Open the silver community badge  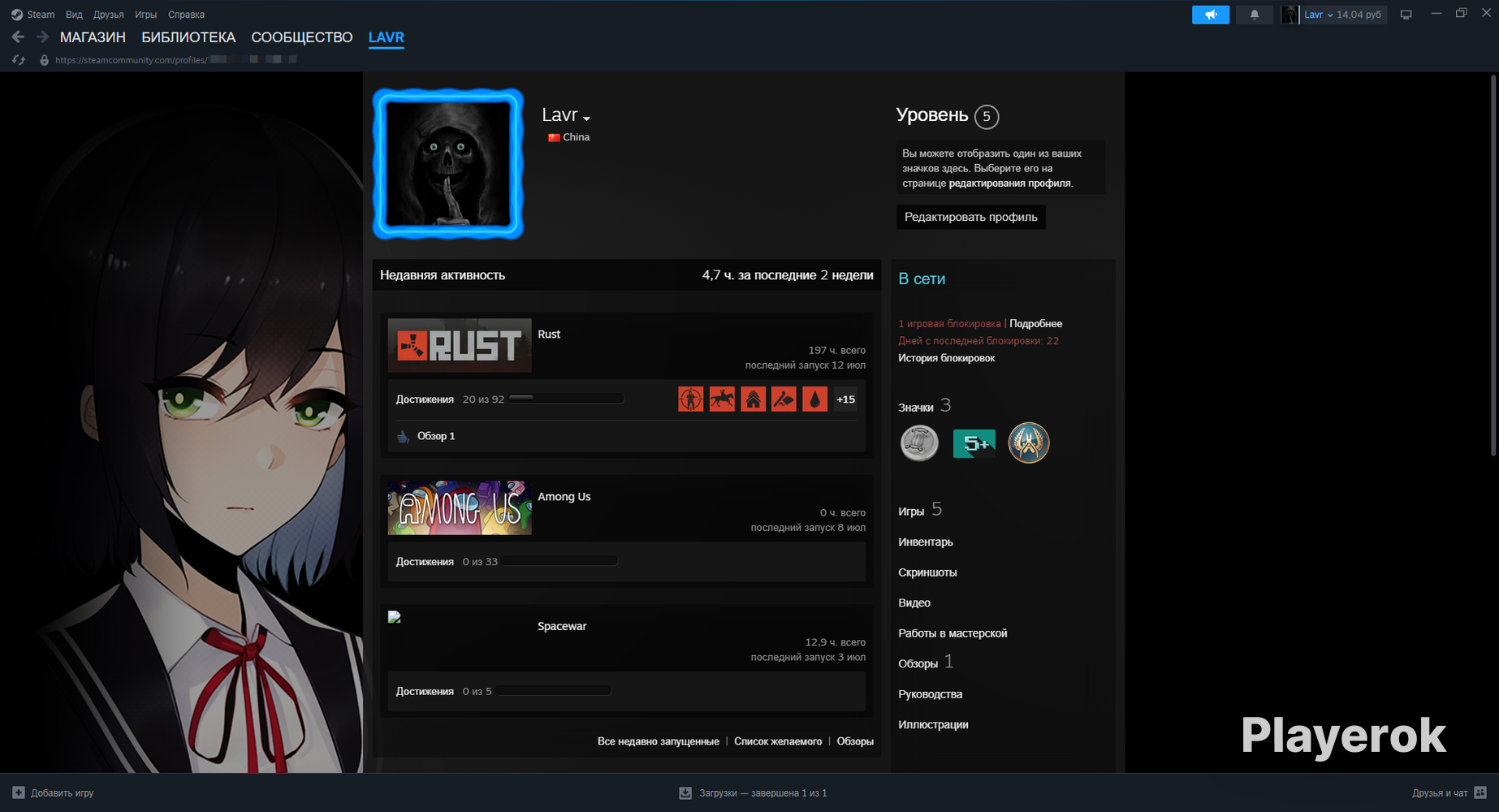919,443
